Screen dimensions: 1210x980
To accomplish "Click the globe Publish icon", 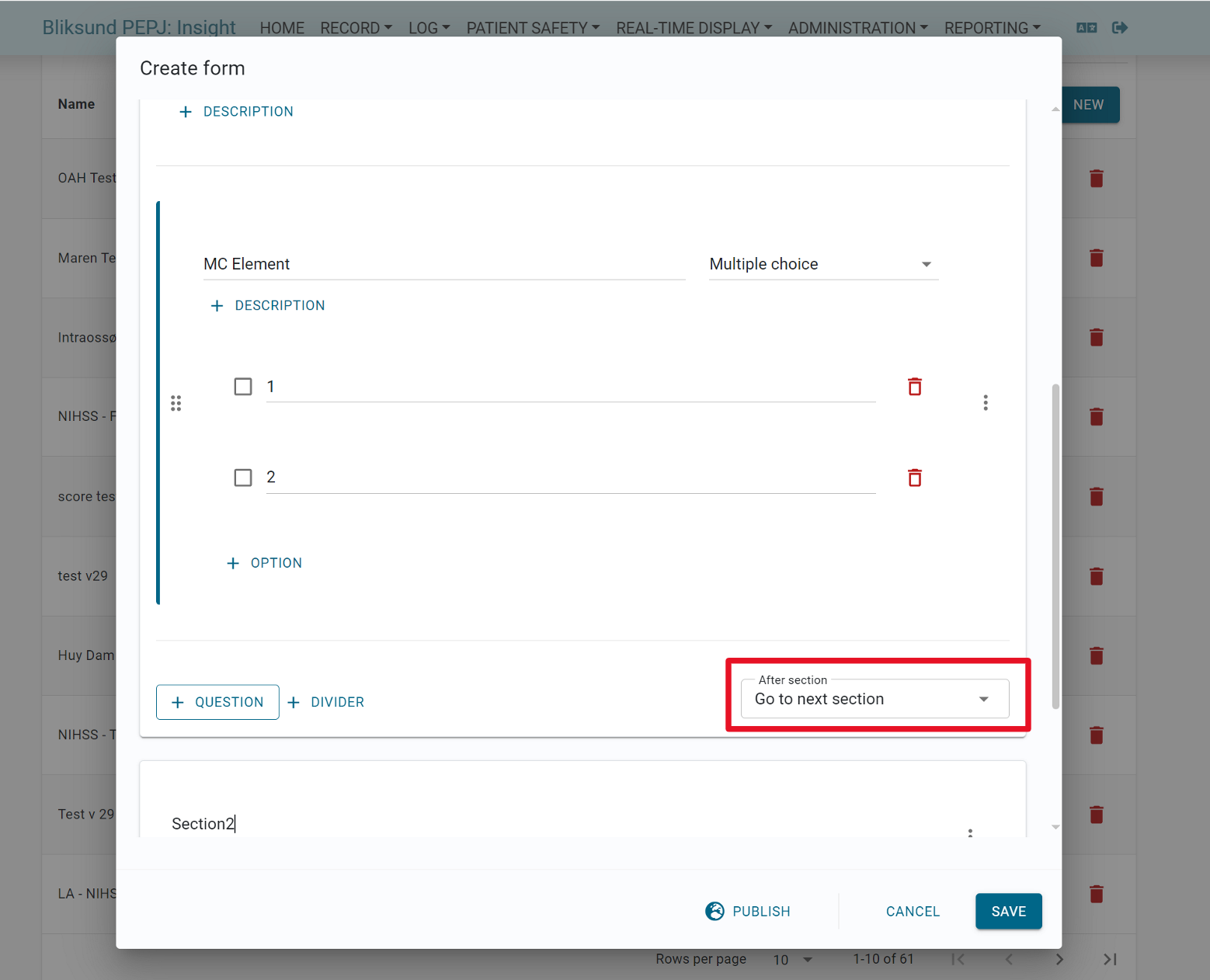I will click(x=715, y=911).
